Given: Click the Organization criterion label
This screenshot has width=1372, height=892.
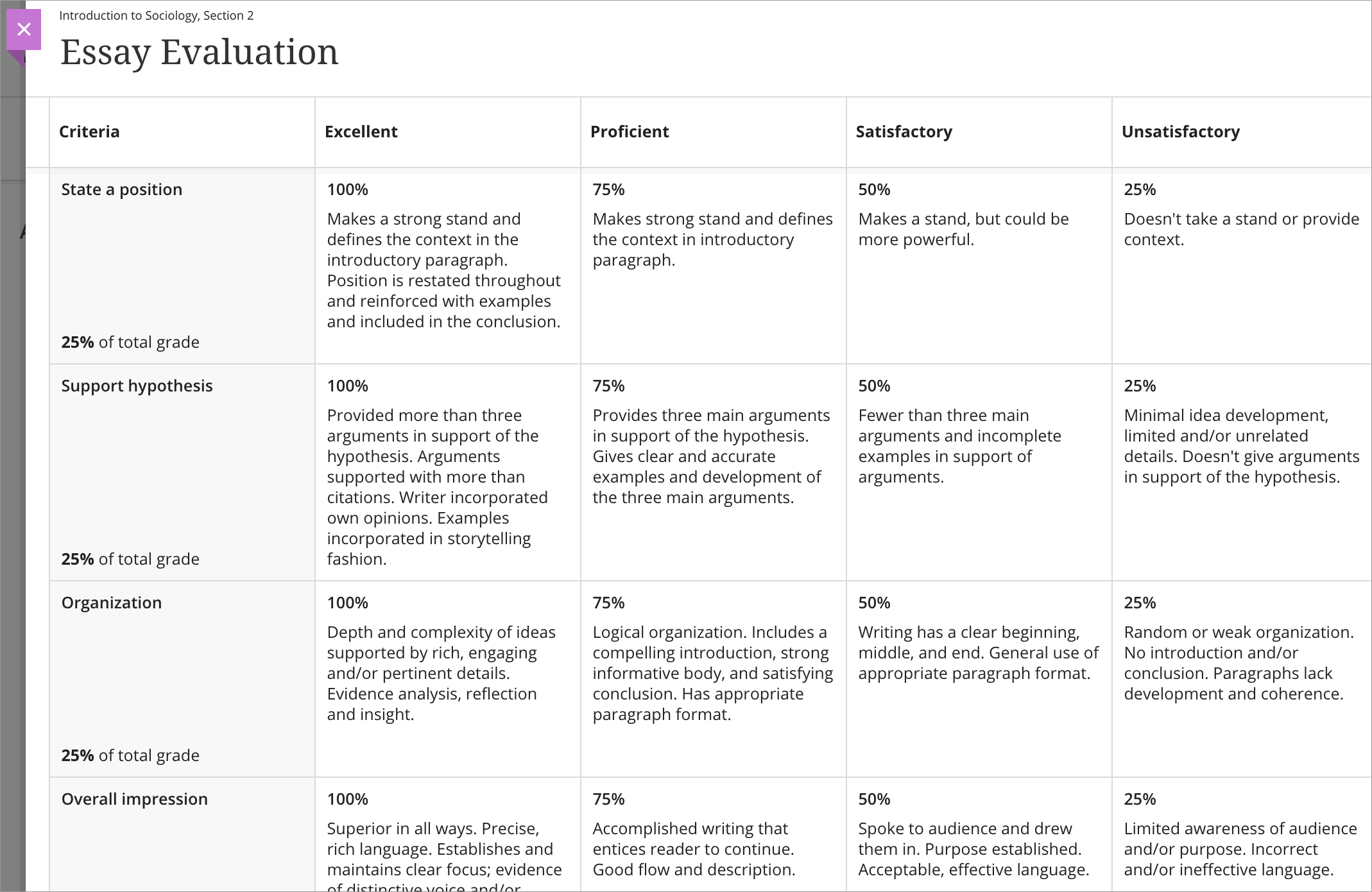Looking at the screenshot, I should pyautogui.click(x=111, y=603).
